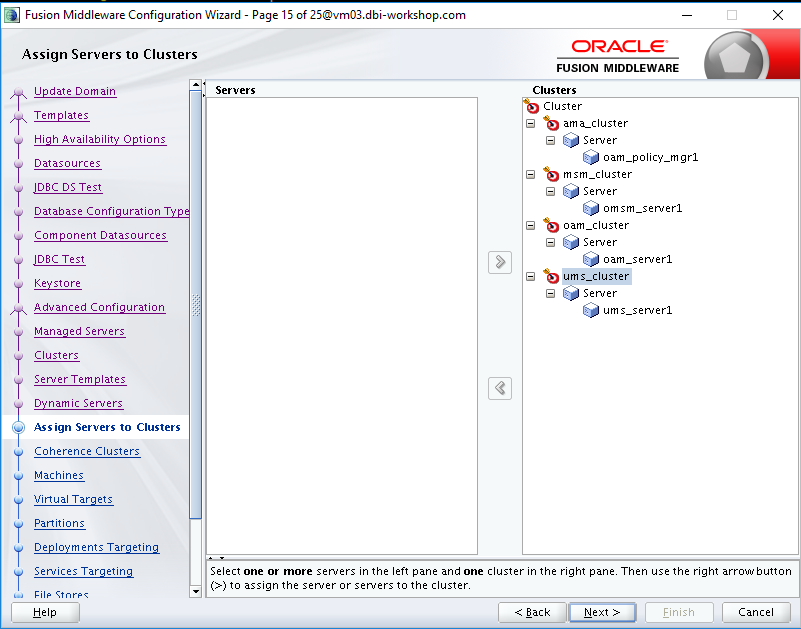801x629 pixels.
Task: Open the Templates step
Action: coord(61,115)
